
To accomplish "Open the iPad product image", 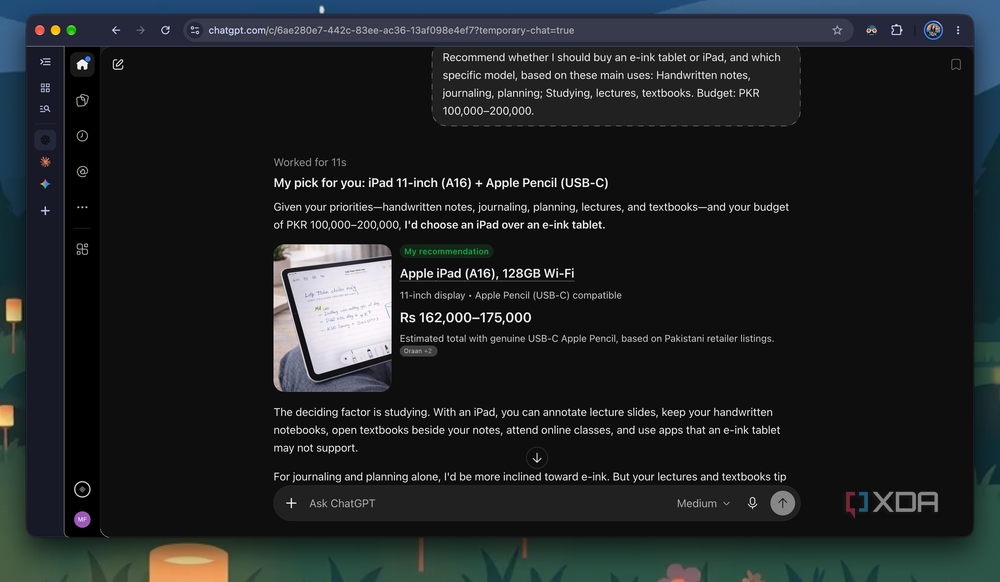I will coord(332,318).
